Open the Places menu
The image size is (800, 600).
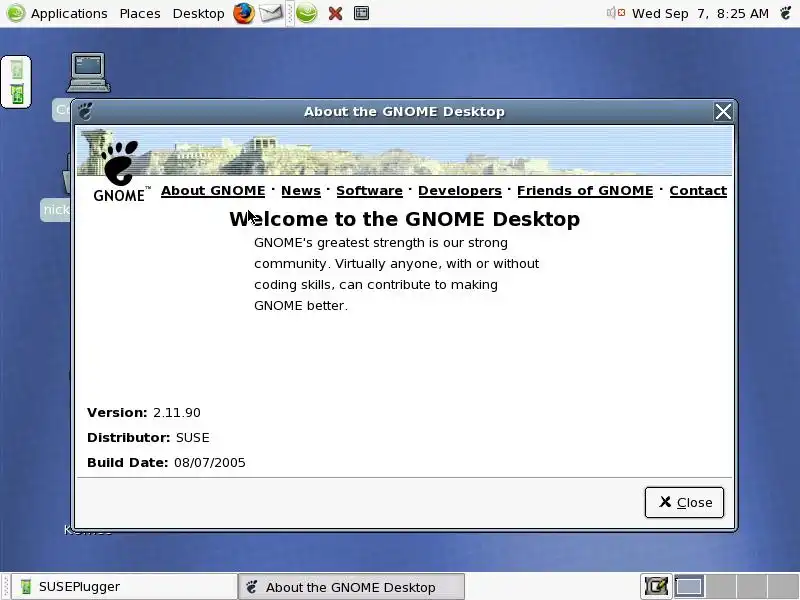pos(140,13)
